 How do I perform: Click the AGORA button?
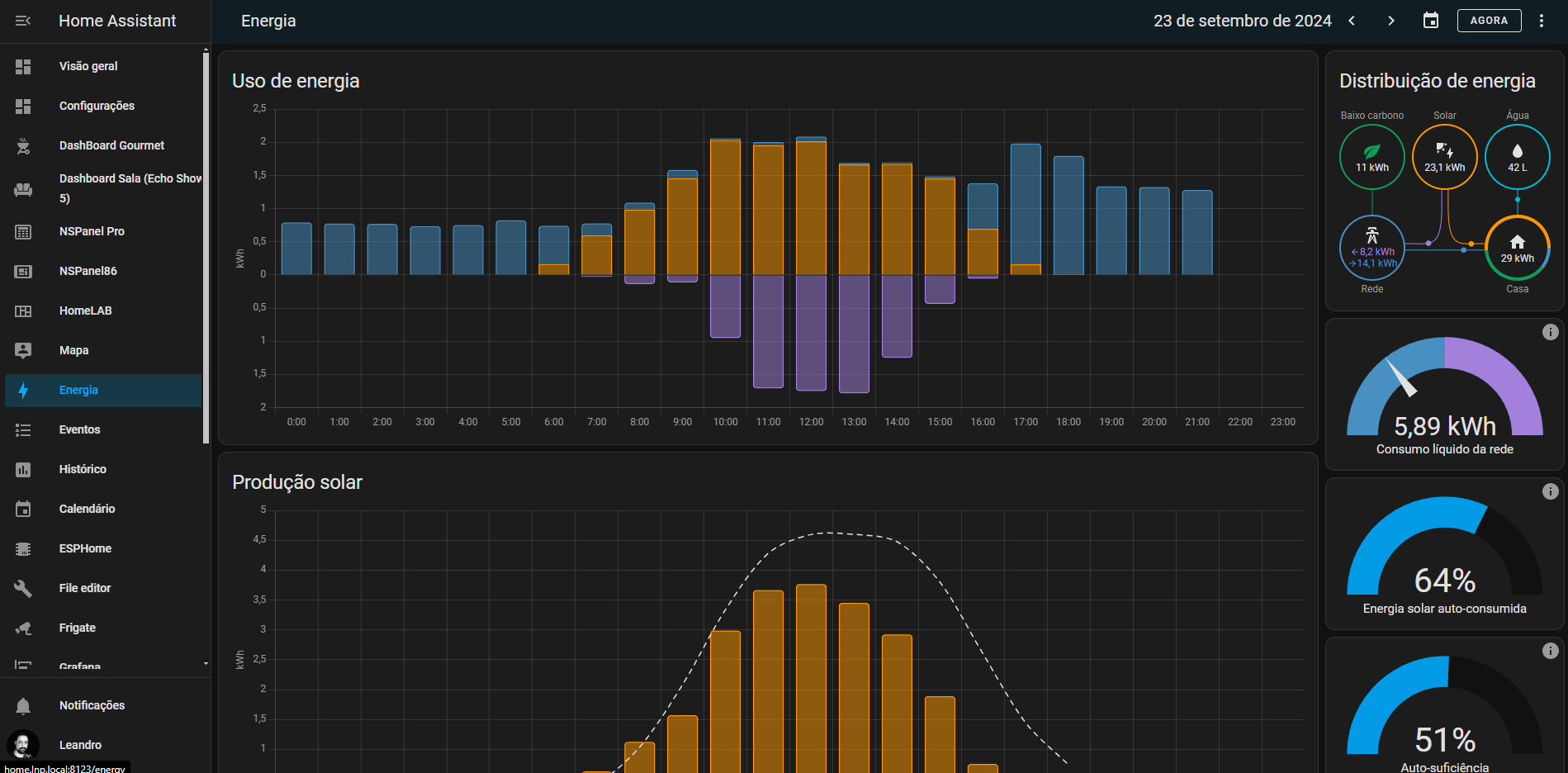point(1489,21)
